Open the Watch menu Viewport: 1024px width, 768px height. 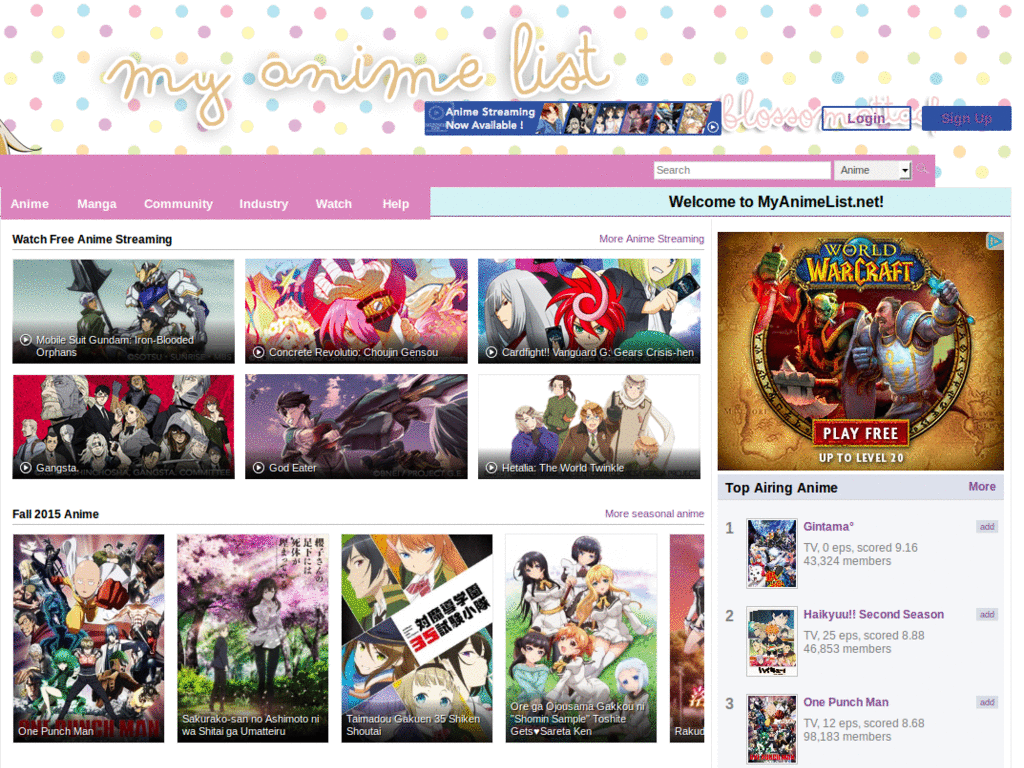pyautogui.click(x=334, y=204)
